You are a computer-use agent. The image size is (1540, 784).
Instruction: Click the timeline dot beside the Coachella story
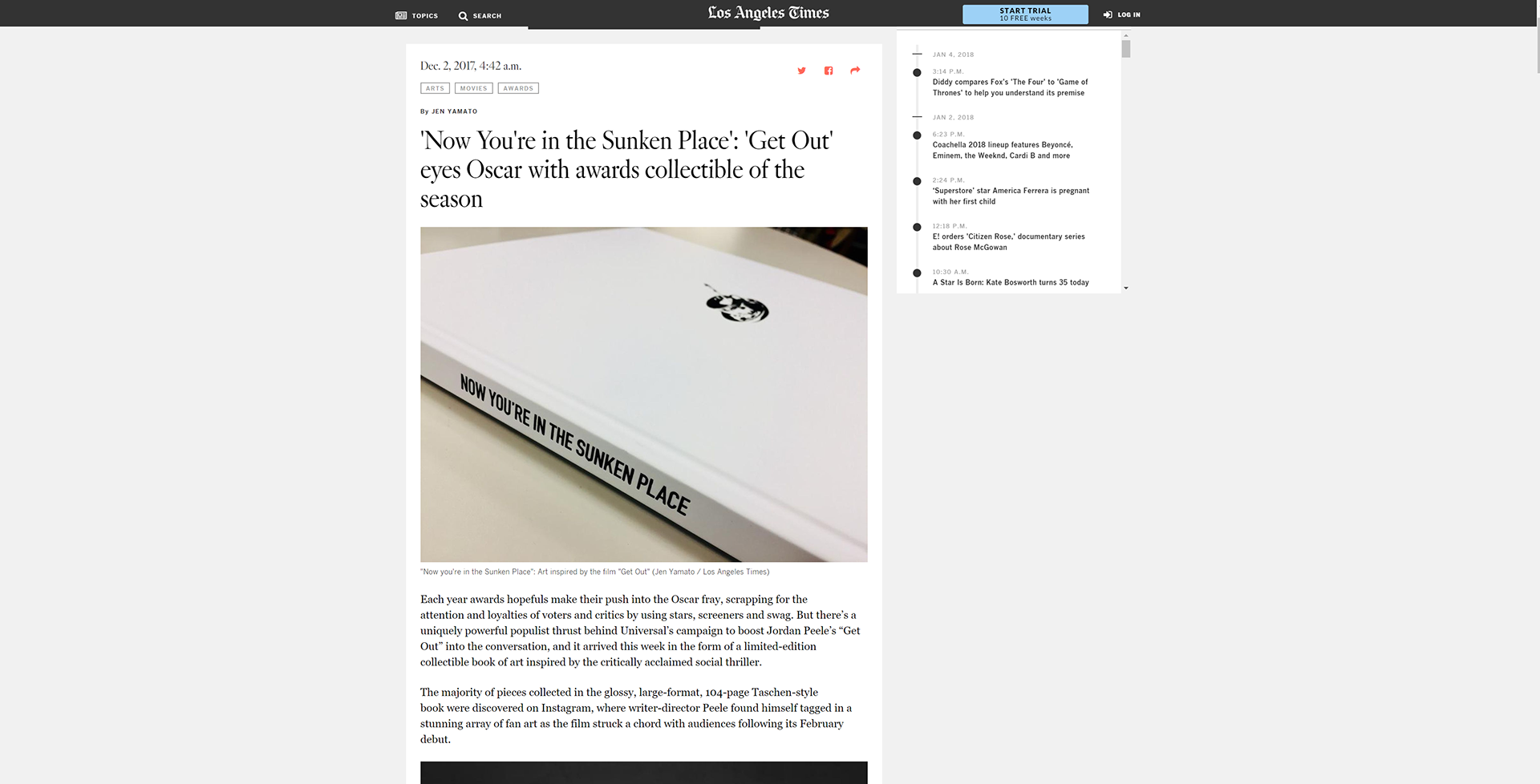[x=917, y=135]
